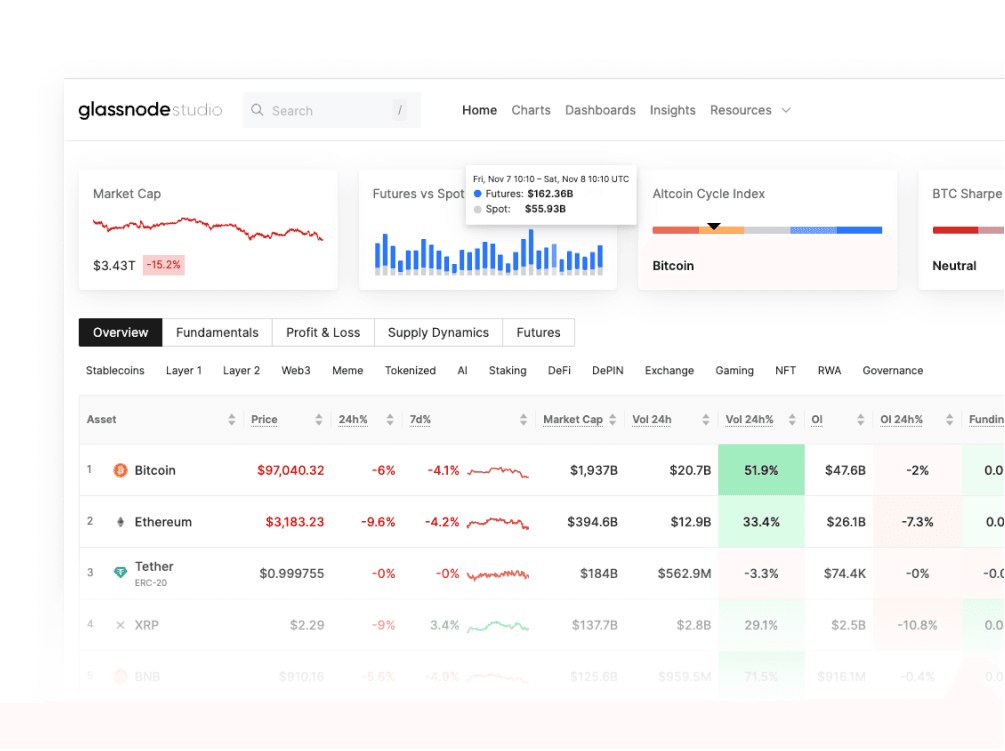The width and height of the screenshot is (1005, 751).
Task: Toggle the Stablecoins filter
Action: click(x=114, y=370)
